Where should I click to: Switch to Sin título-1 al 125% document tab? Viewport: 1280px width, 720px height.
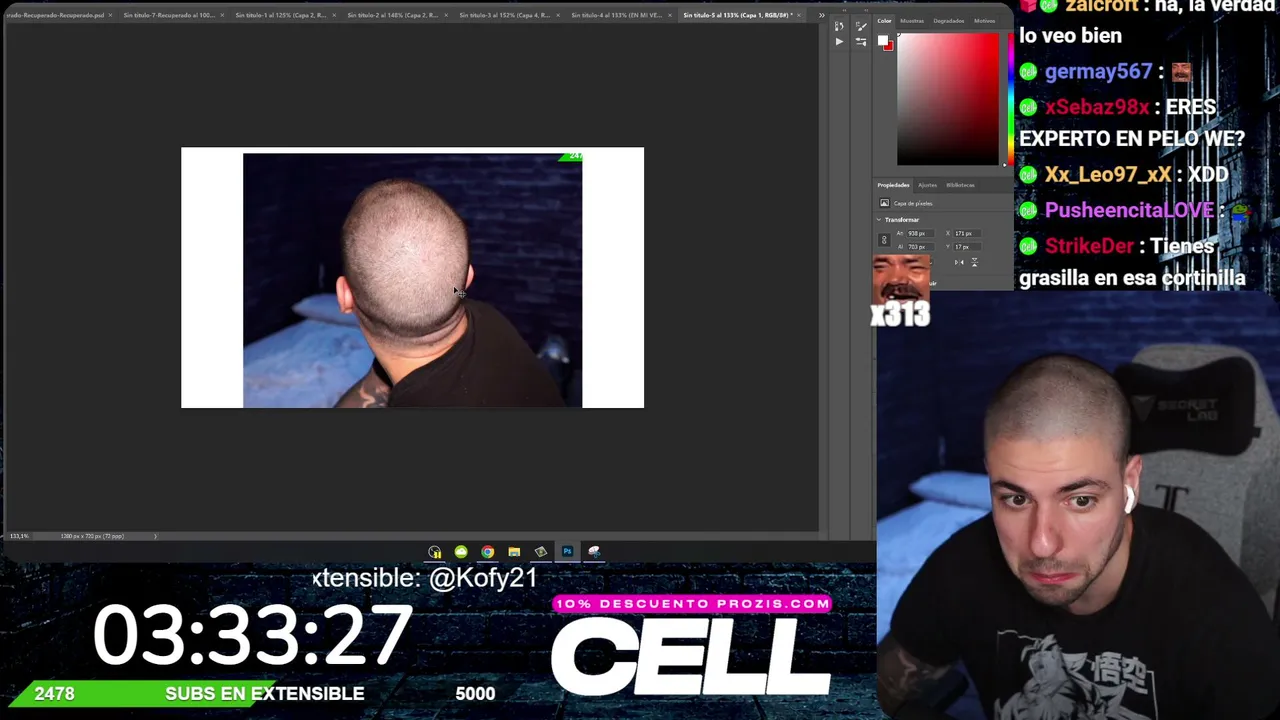coord(280,15)
